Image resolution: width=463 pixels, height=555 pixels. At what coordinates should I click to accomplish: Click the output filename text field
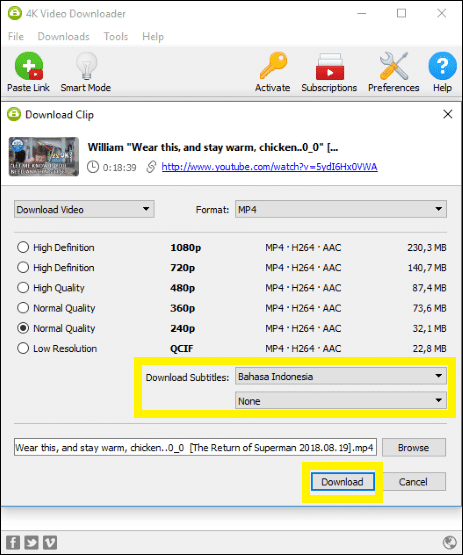[195, 447]
